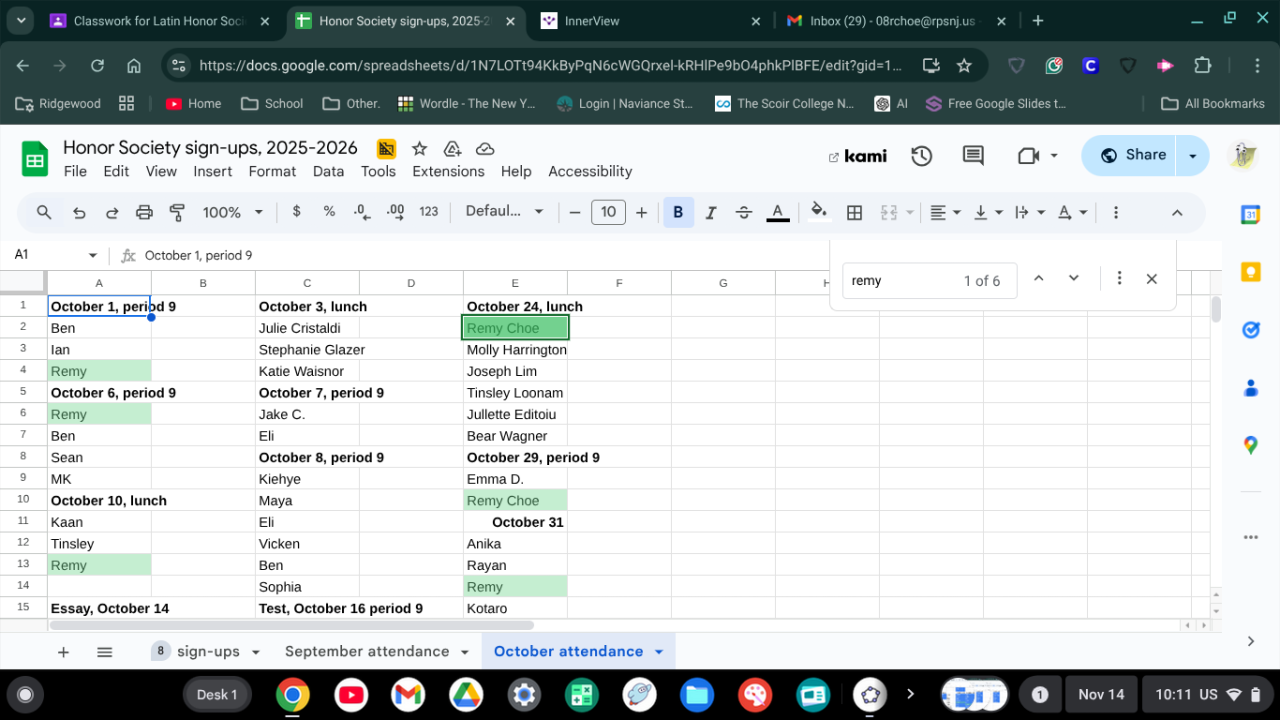This screenshot has height=720, width=1280.
Task: Click the Share button
Action: (x=1133, y=155)
